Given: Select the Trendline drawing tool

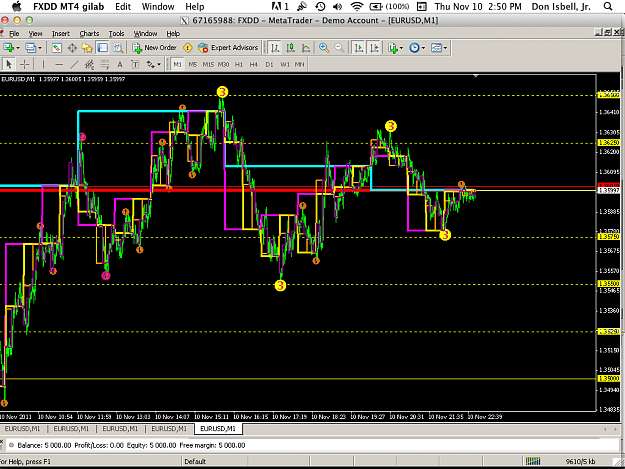Looking at the screenshot, I should [74, 64].
